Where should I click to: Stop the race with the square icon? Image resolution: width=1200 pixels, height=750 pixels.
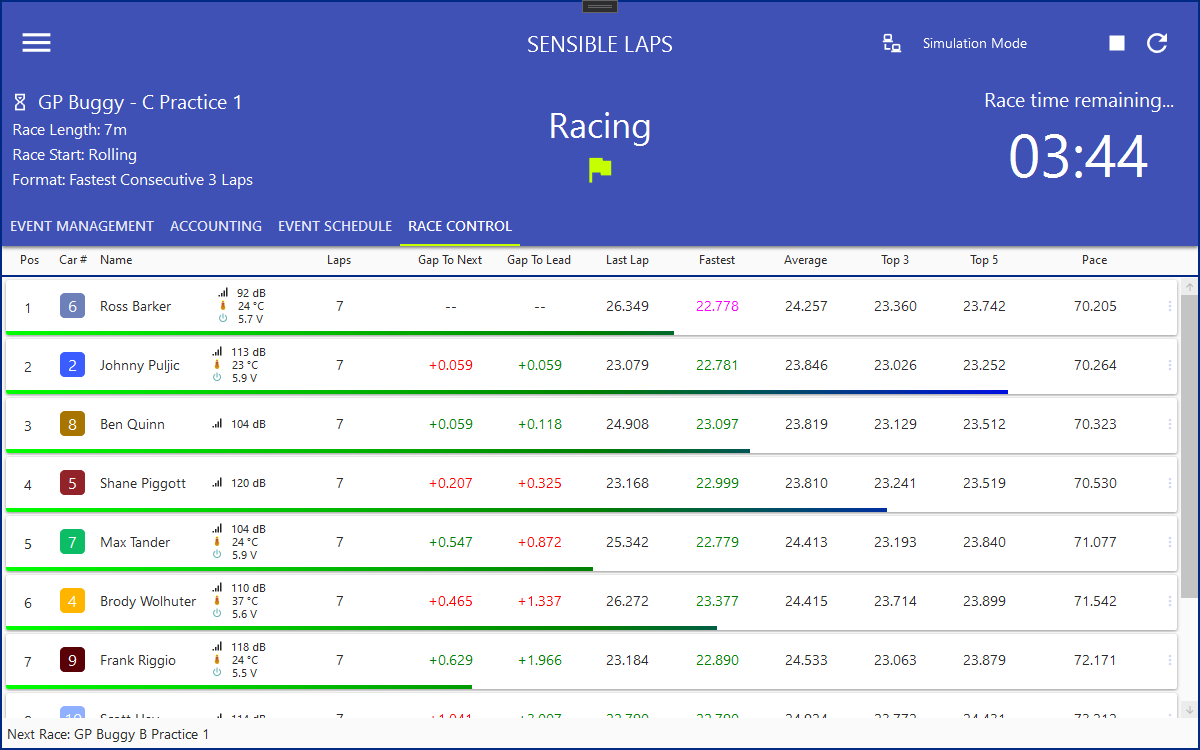tap(1117, 43)
